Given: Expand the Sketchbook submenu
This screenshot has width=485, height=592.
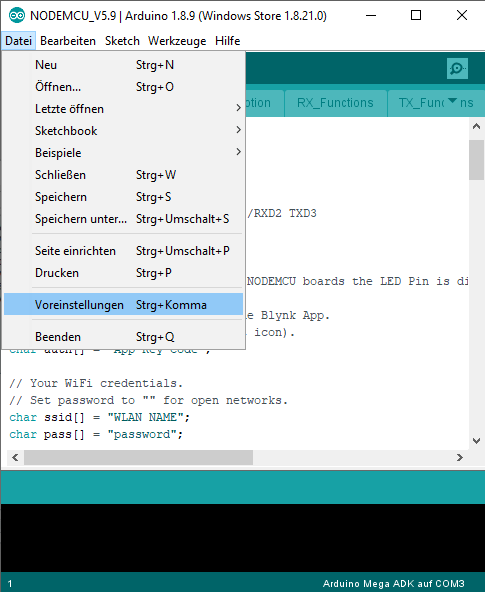Looking at the screenshot, I should click(123, 131).
